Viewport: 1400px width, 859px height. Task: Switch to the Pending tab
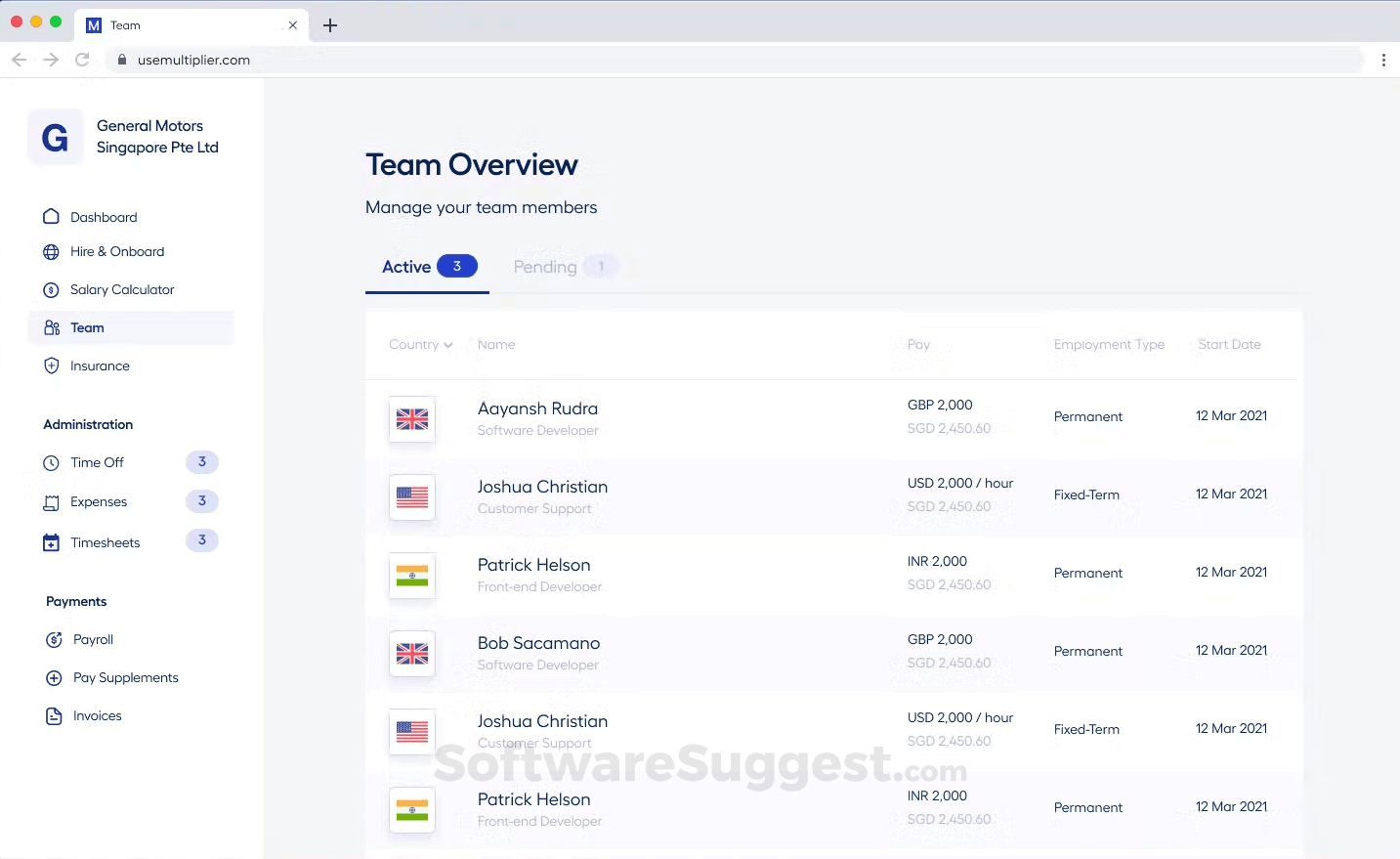point(566,267)
